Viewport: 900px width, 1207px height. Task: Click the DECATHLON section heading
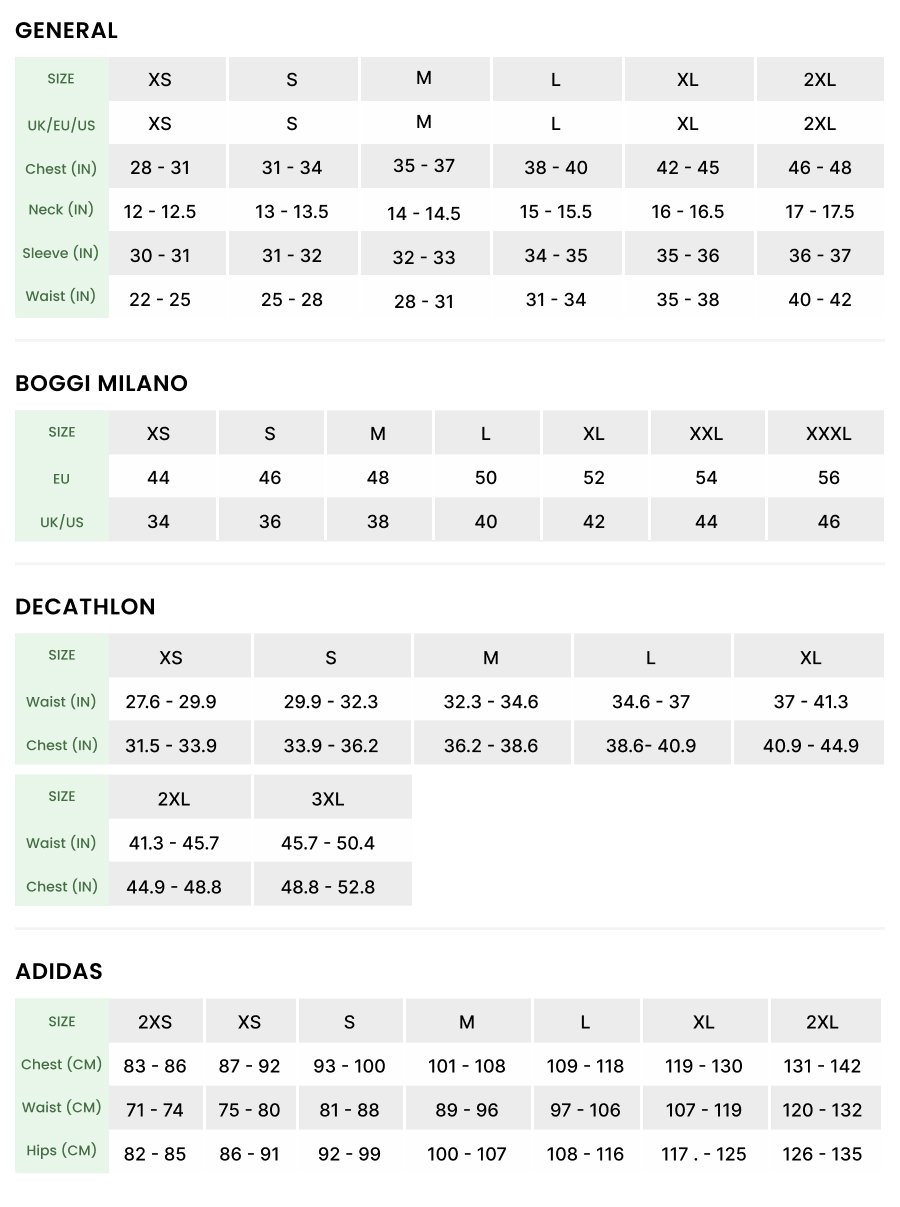pos(85,607)
